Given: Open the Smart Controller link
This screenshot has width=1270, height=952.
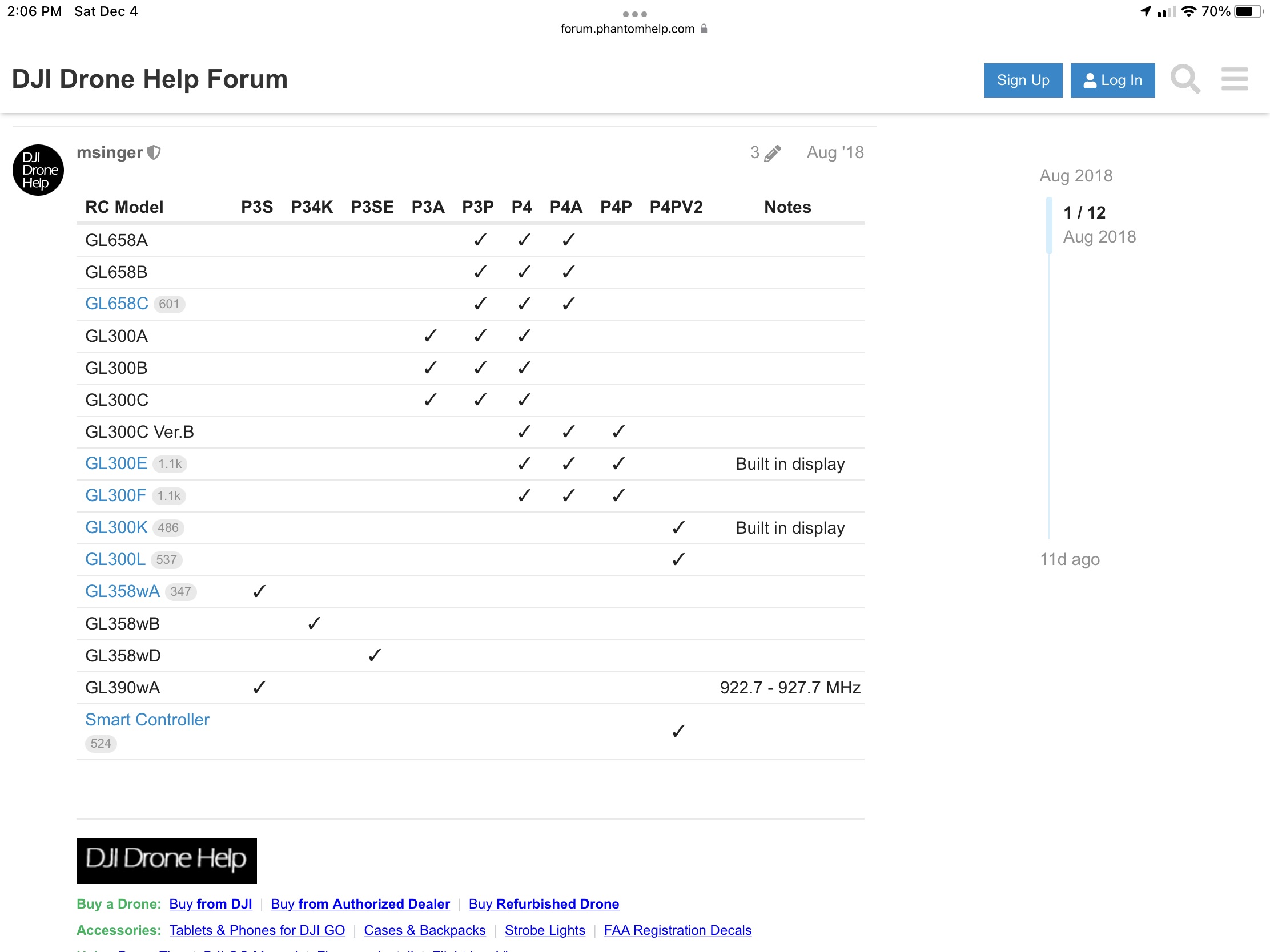Looking at the screenshot, I should 147,719.
